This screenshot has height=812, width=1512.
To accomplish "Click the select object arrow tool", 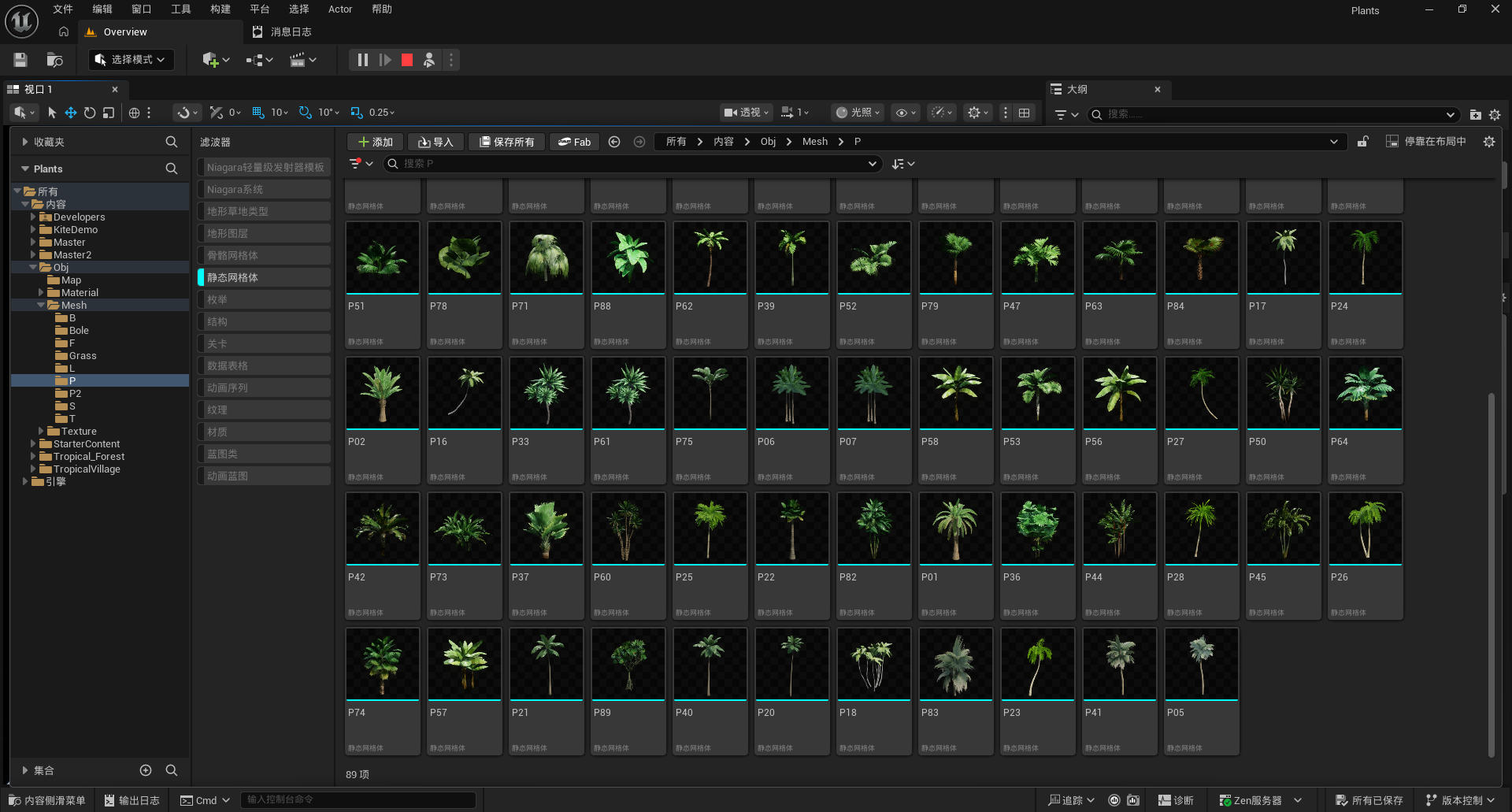I will (52, 113).
